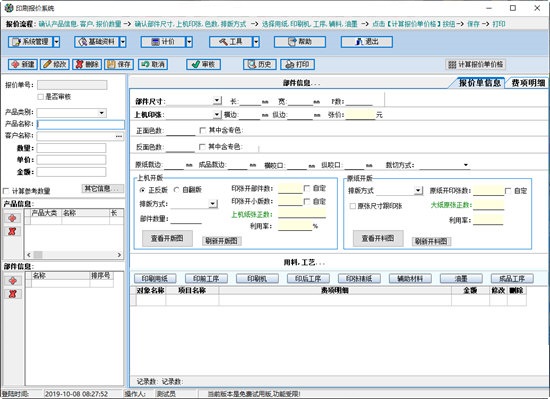Click the 审核 (Approve) checkmark button
This screenshot has width=550, height=399.
click(x=203, y=65)
